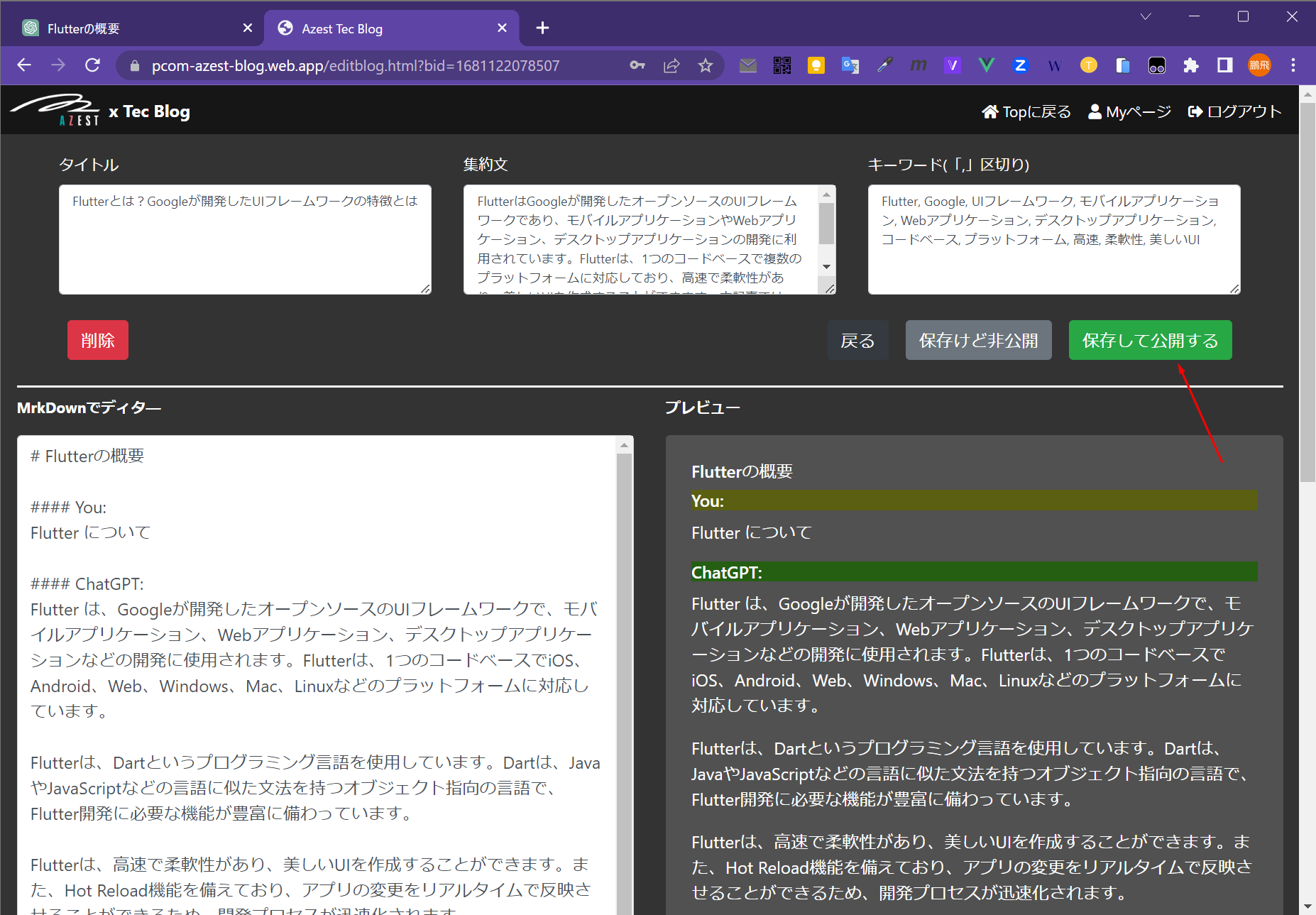Bookmark this page with the star icon

tap(705, 66)
